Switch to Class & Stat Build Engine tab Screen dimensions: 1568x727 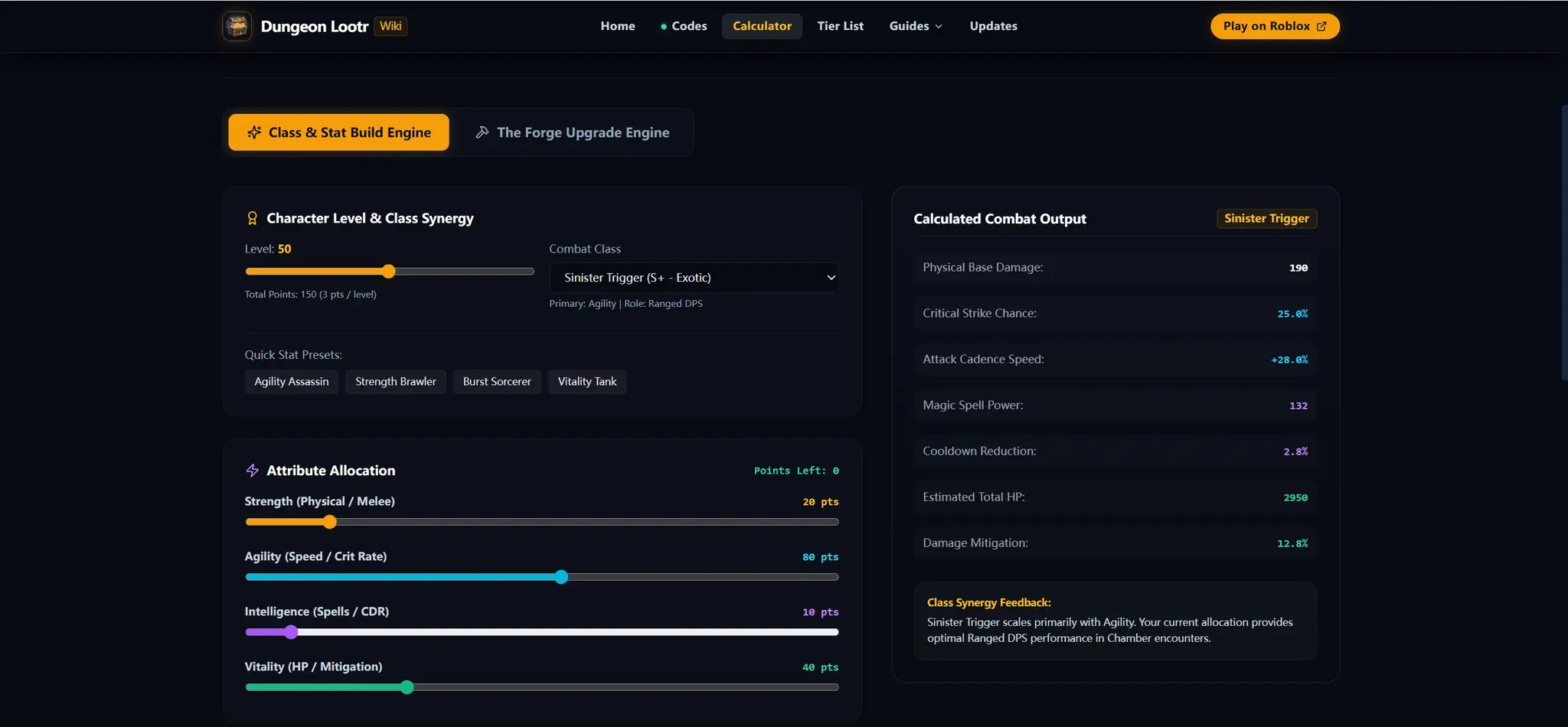[338, 132]
